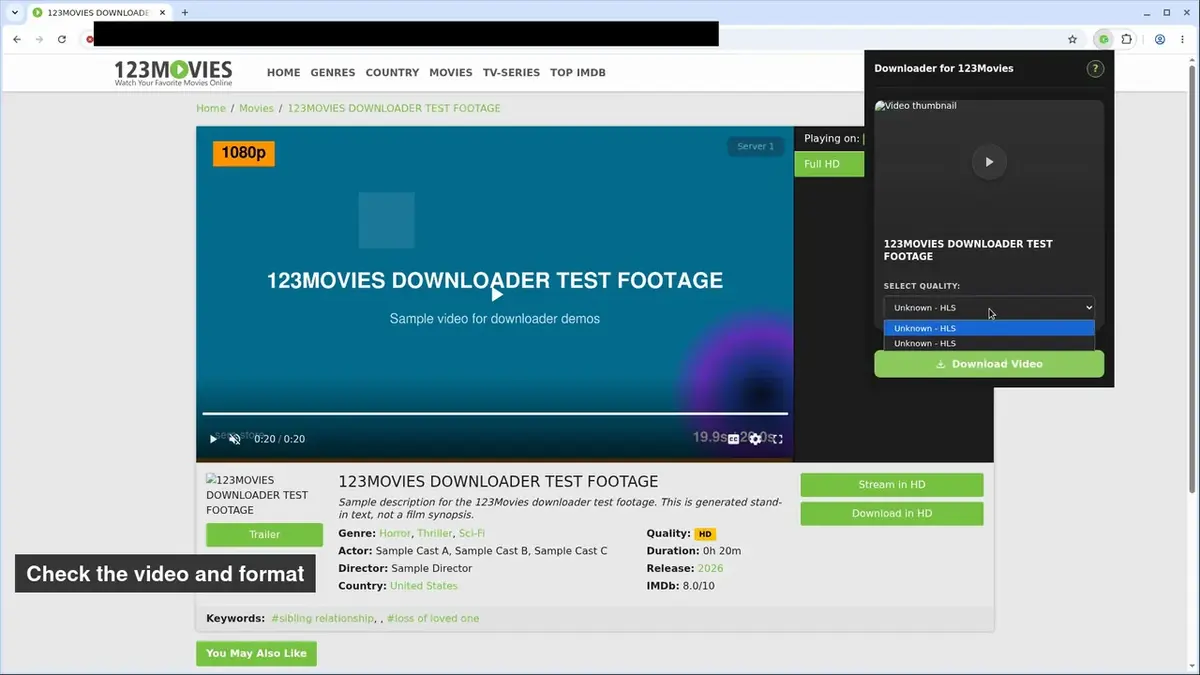
Task: Click the extension help question-mark icon
Action: pyautogui.click(x=1095, y=69)
